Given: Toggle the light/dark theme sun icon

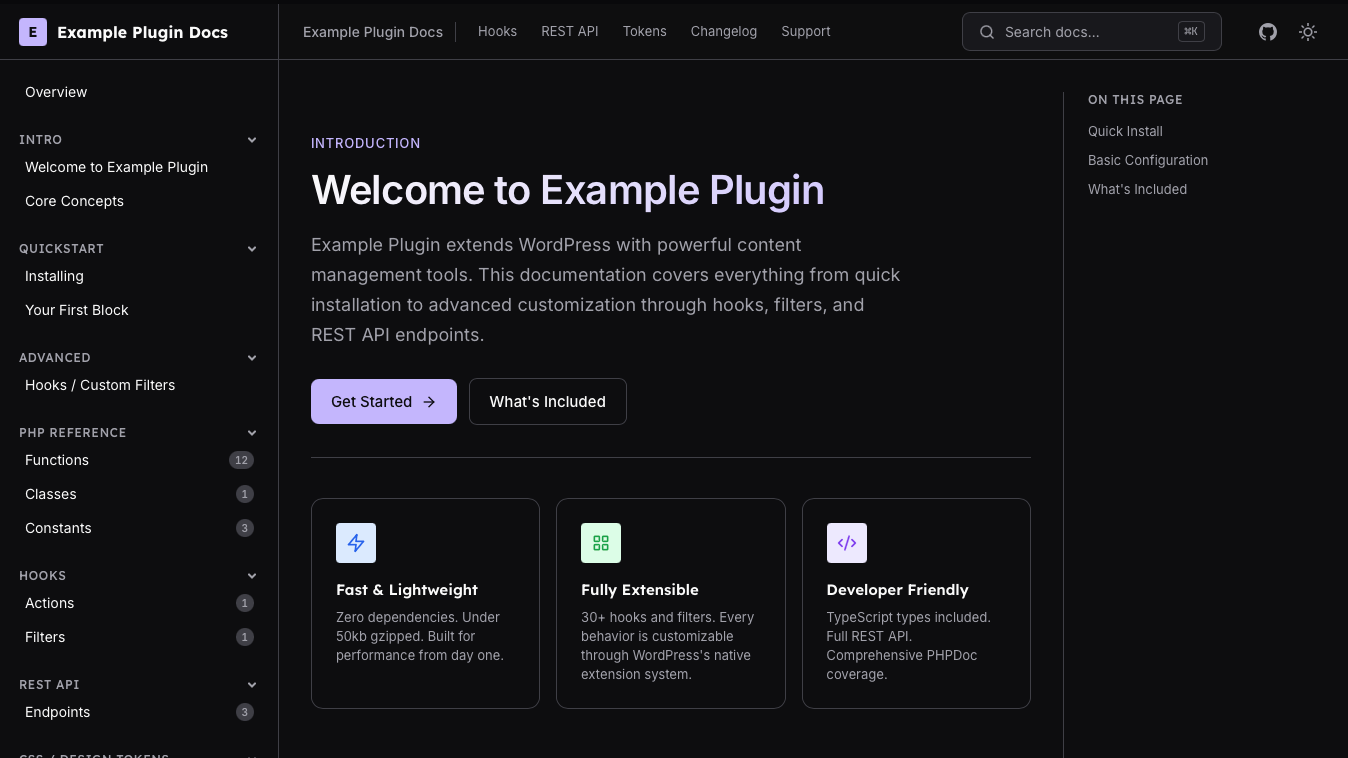Looking at the screenshot, I should 1308,32.
